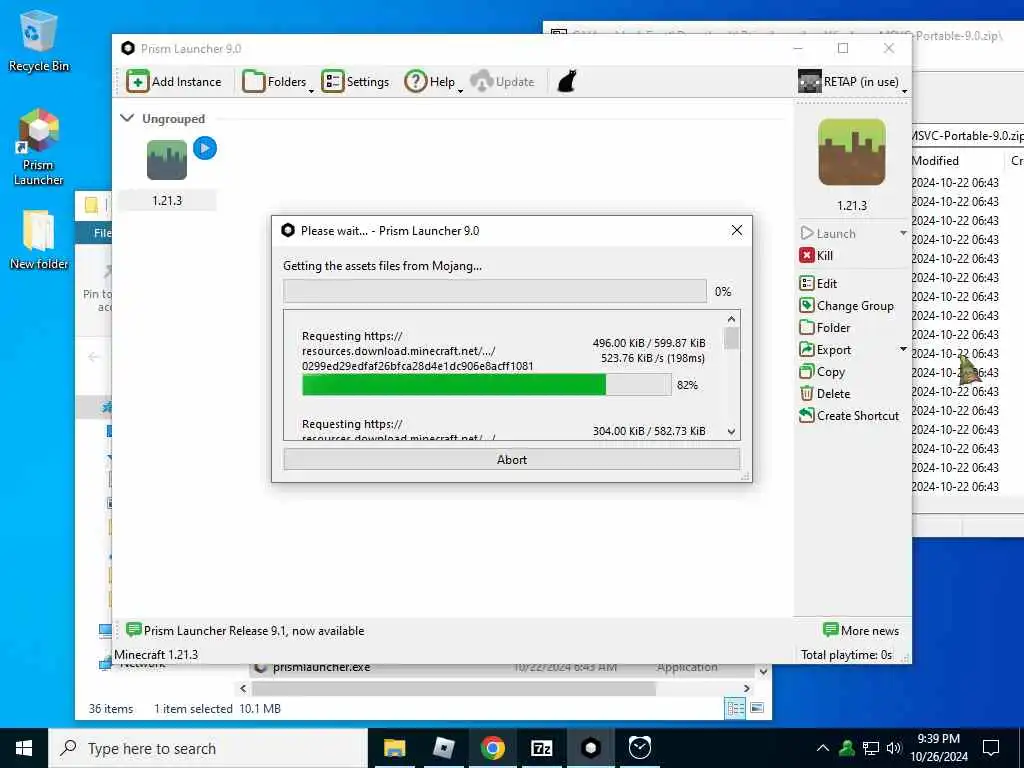
Task: Abort the assets download
Action: coord(511,459)
